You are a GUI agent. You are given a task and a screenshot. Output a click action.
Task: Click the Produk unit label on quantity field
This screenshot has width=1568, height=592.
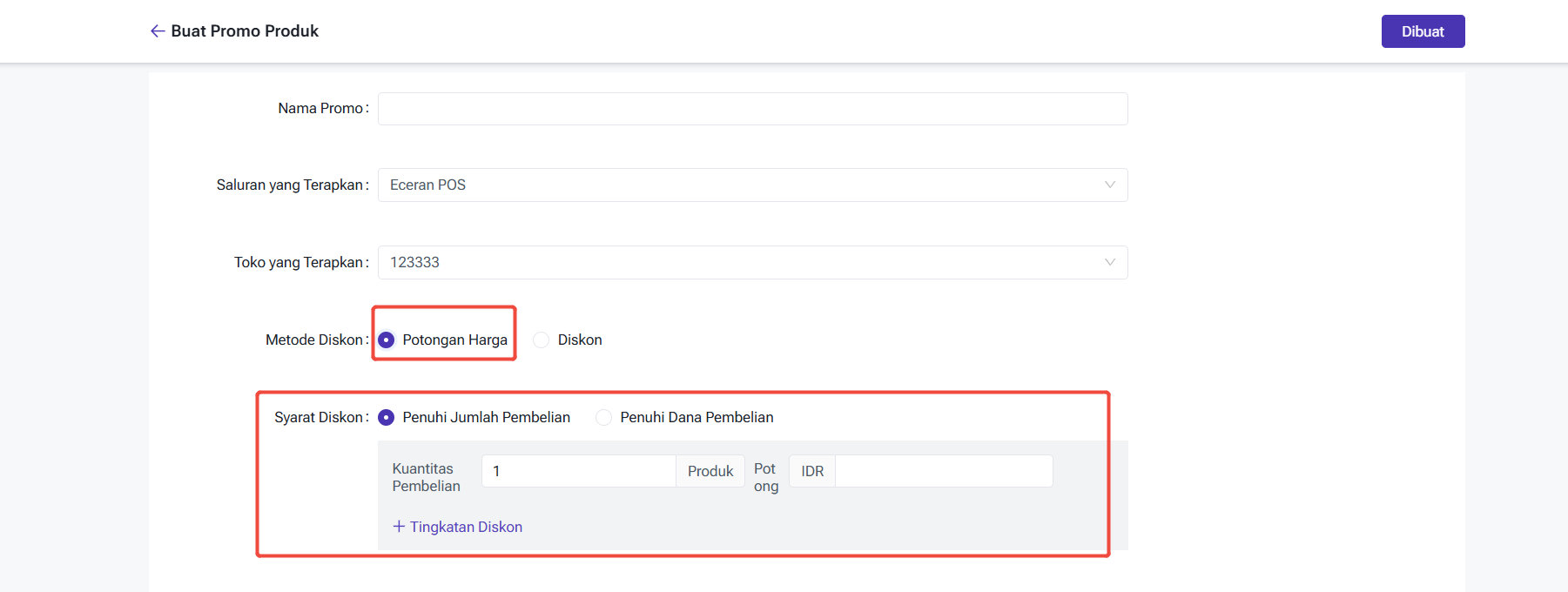(710, 471)
